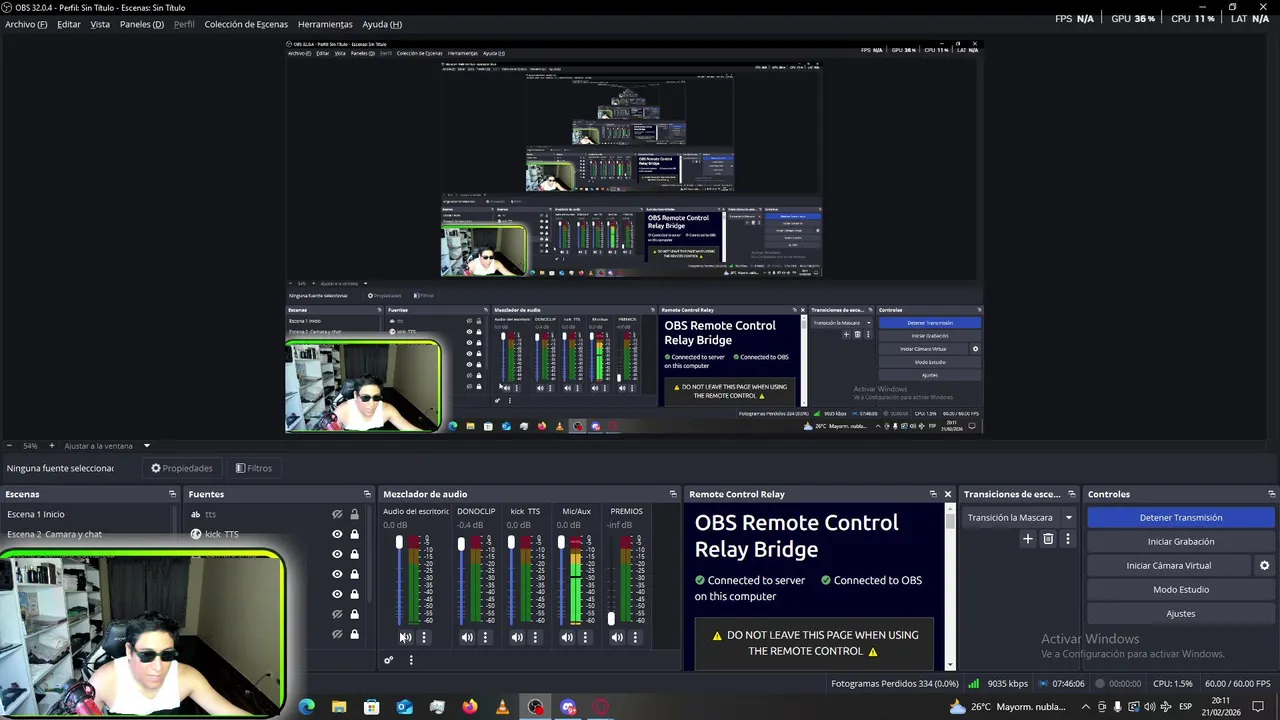
Task: Mute the DONOCLIP audio channel
Action: pos(467,637)
